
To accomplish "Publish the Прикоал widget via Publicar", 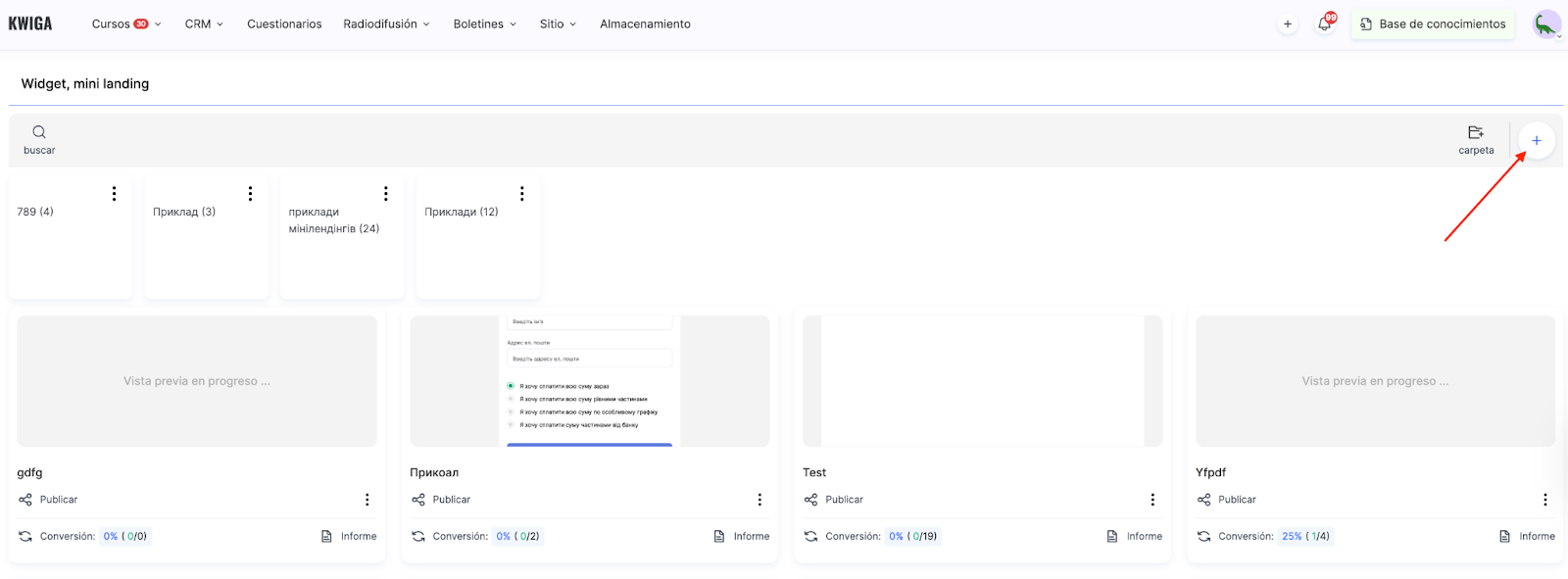I will (x=441, y=500).
